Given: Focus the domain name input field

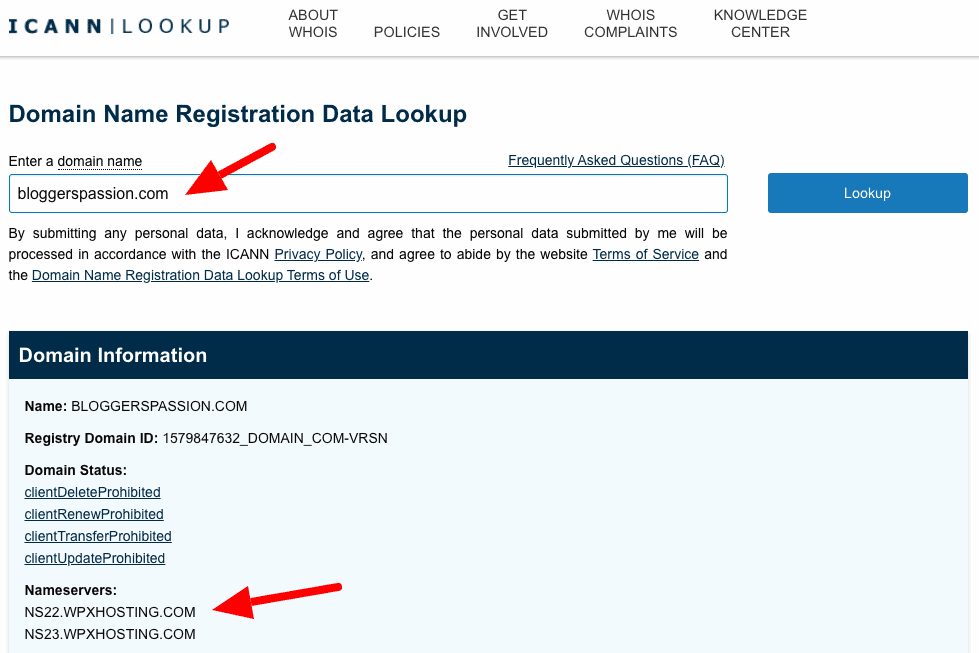Looking at the screenshot, I should tap(368, 194).
